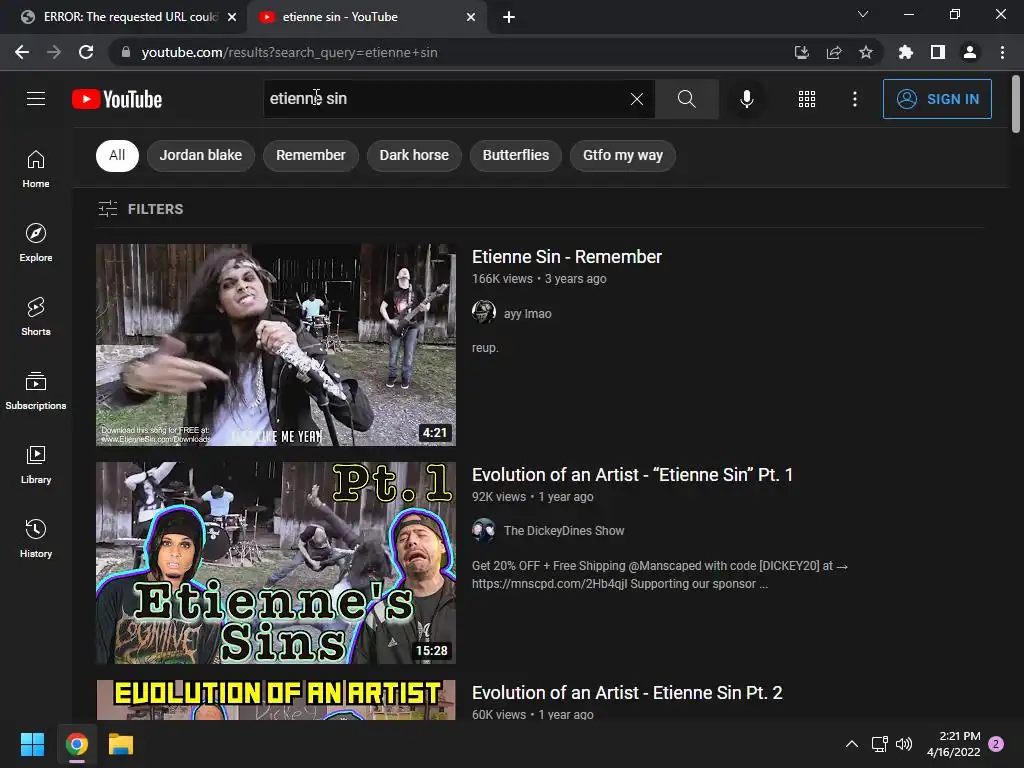Open Subscriptions in the sidebar
This screenshot has width=1024, height=768.
[36, 391]
